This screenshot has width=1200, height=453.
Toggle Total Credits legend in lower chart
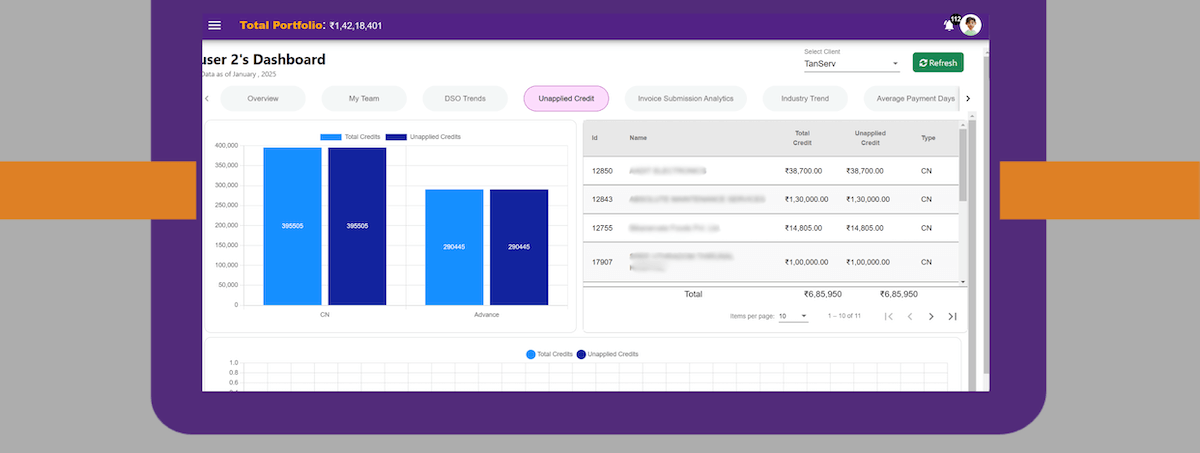[550, 354]
